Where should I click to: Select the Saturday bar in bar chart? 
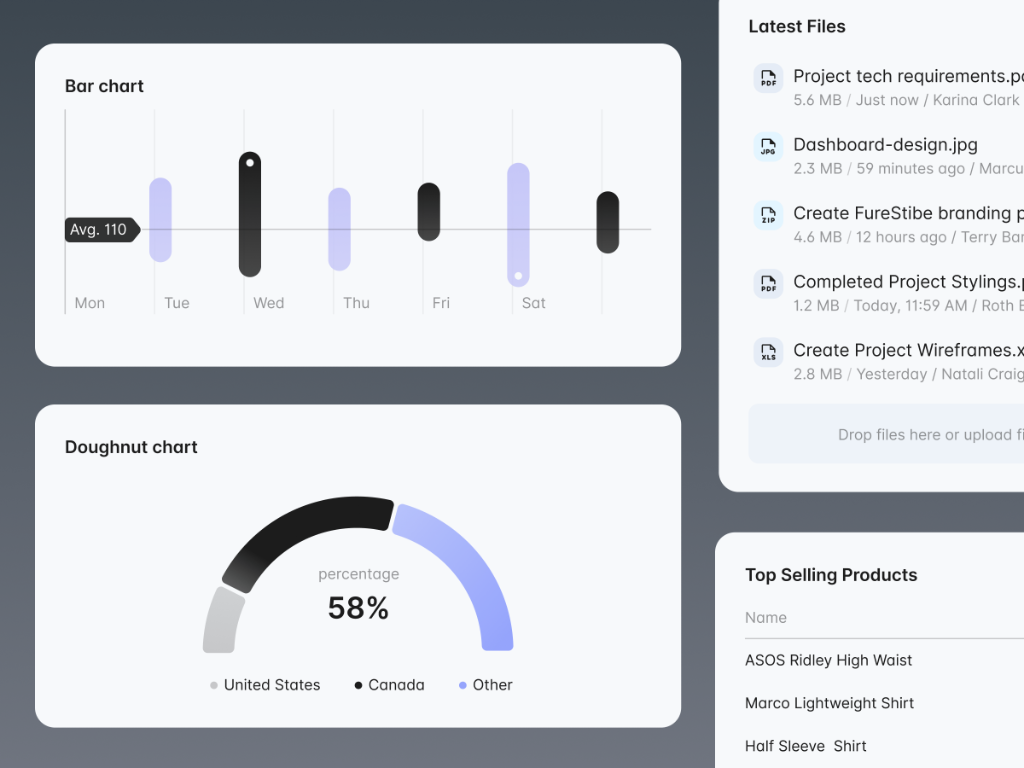click(518, 224)
